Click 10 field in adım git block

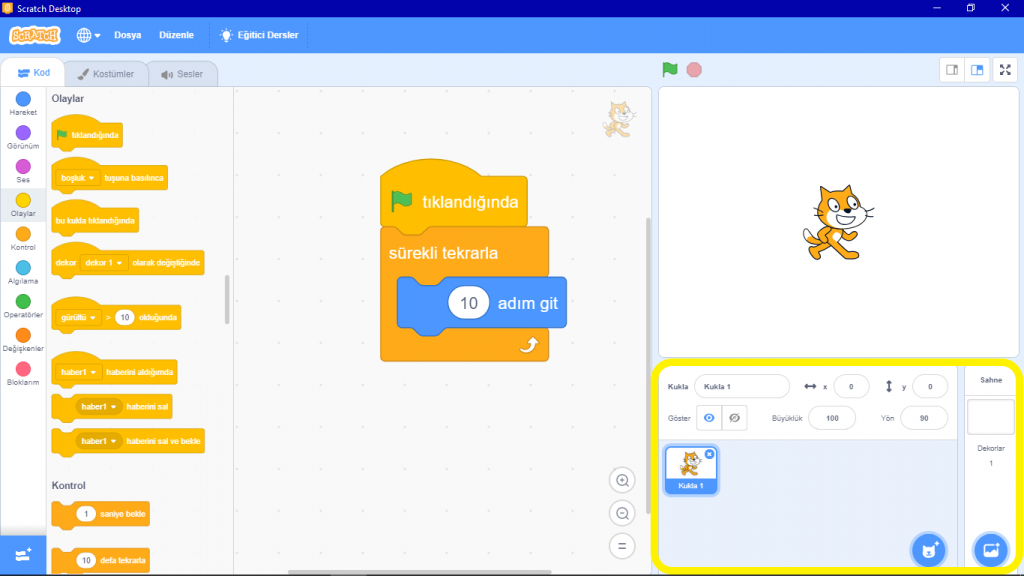[469, 303]
